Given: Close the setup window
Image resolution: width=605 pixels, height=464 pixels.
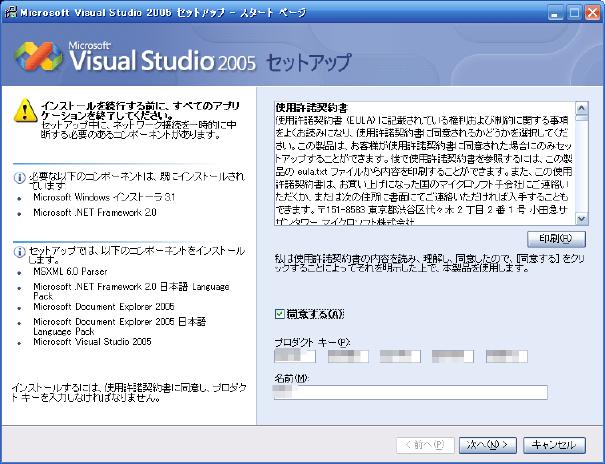Looking at the screenshot, I should click(x=592, y=13).
